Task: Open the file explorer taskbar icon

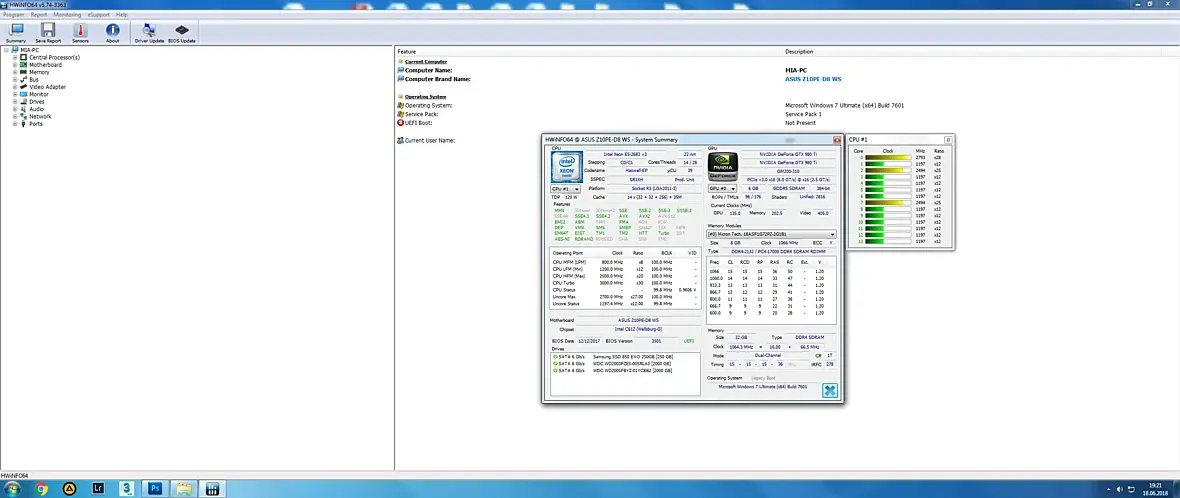Action: pyautogui.click(x=184, y=488)
